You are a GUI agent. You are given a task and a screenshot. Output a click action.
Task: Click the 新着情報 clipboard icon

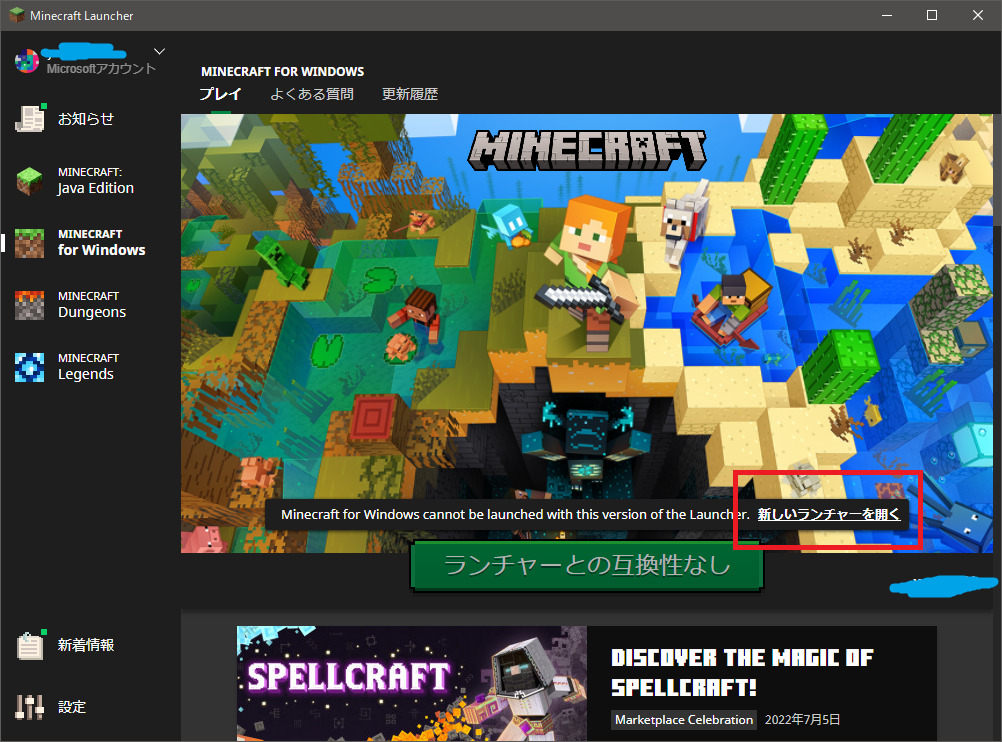pos(30,646)
